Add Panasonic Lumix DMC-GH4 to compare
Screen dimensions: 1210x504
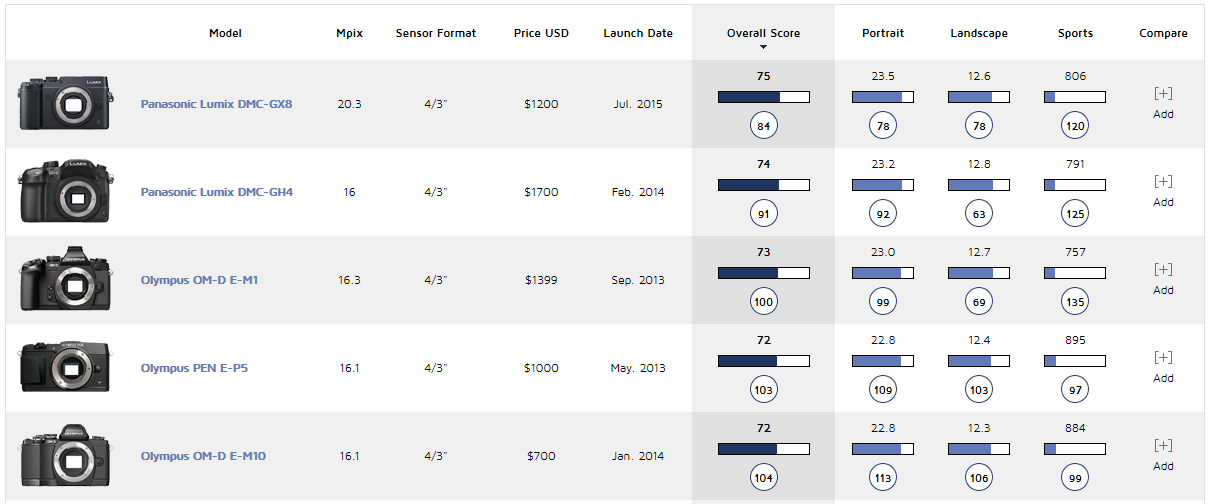pos(1163,190)
